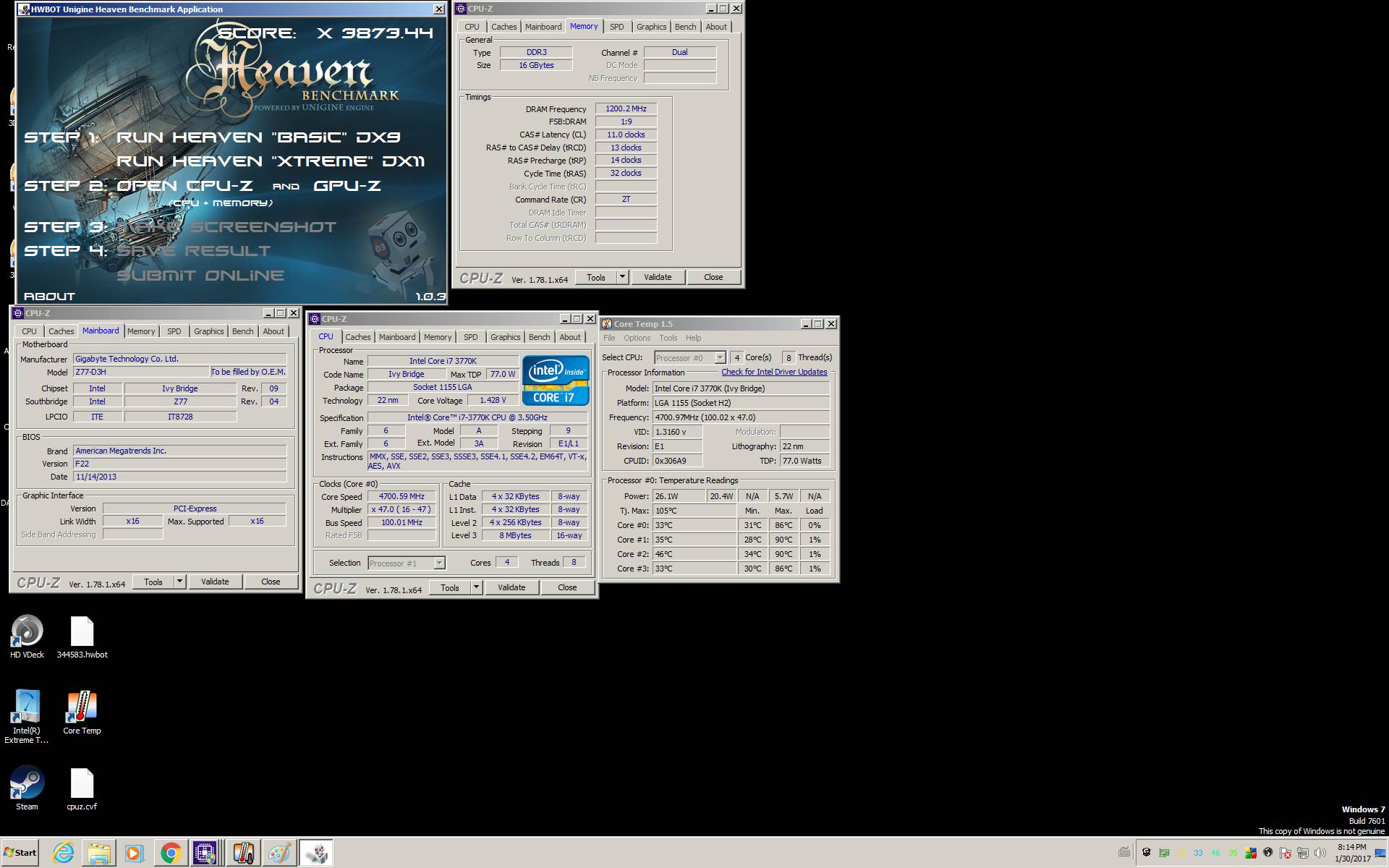This screenshot has height=868, width=1389.
Task: Click the on-screen keyboard tray icon
Action: point(1124,853)
